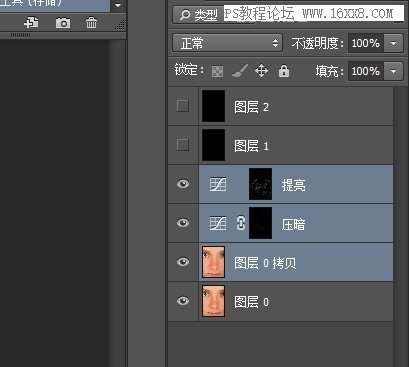409x367 pixels.
Task: Click the layer filter search type icon
Action: point(184,15)
